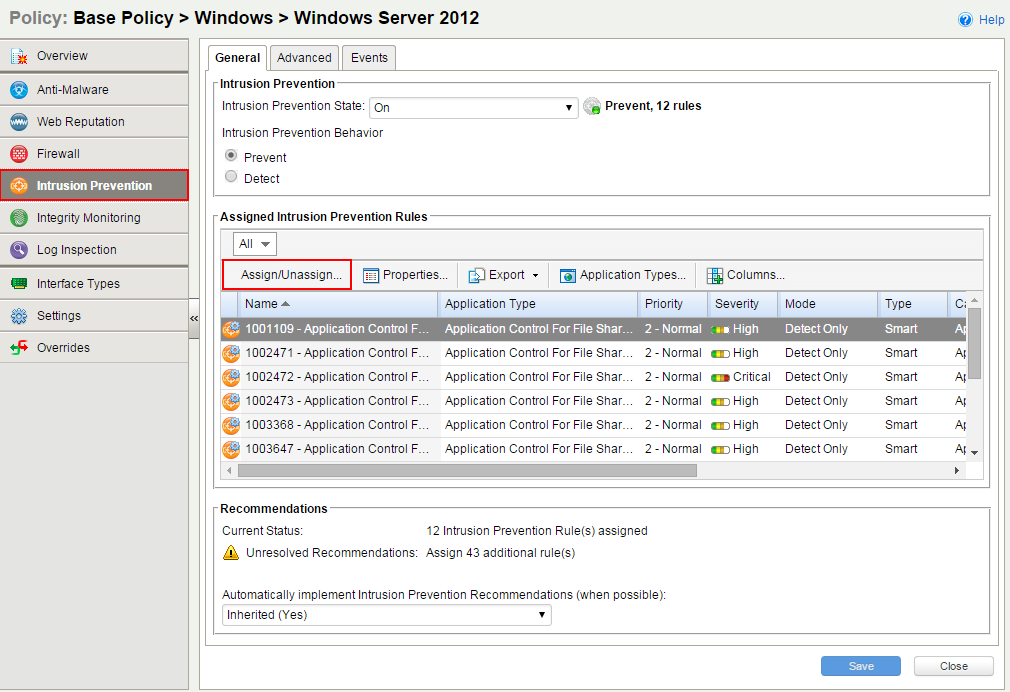Click the Critical severity cell for rule 1002472

tap(743, 377)
